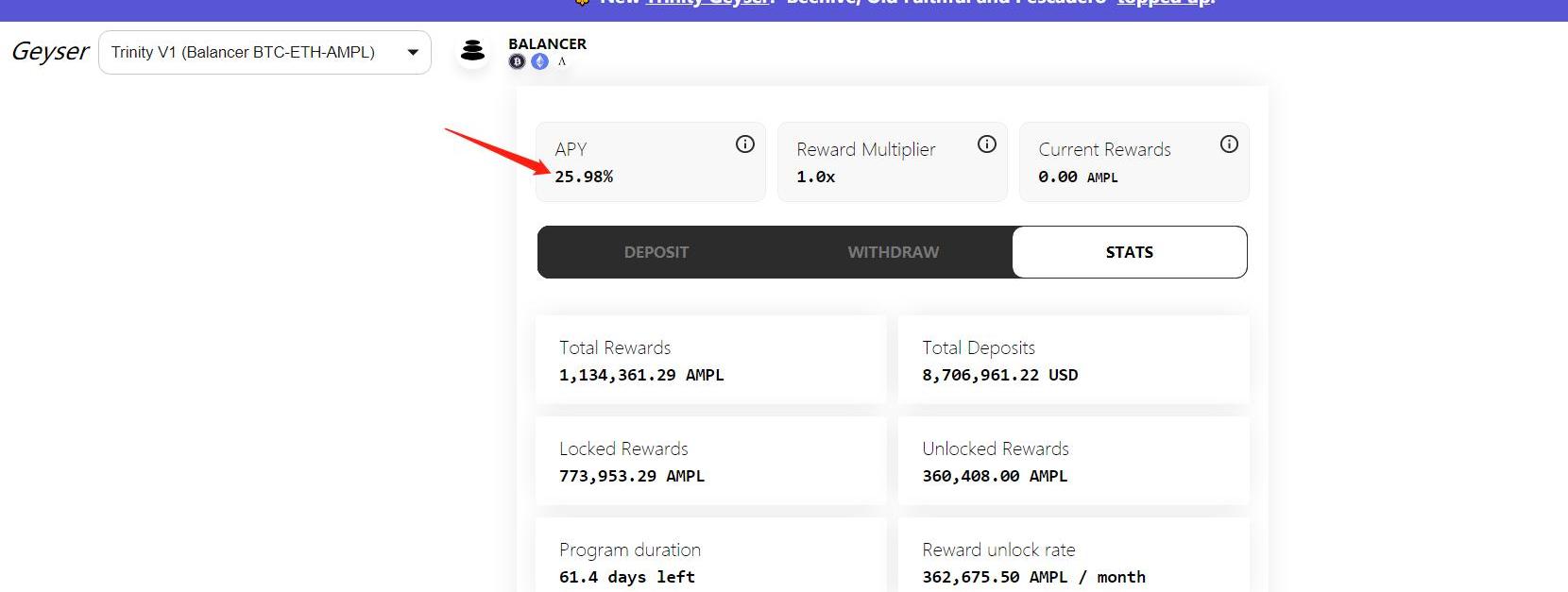Click the Reward Multiplier info icon
This screenshot has height=592, width=1568.
point(987,144)
